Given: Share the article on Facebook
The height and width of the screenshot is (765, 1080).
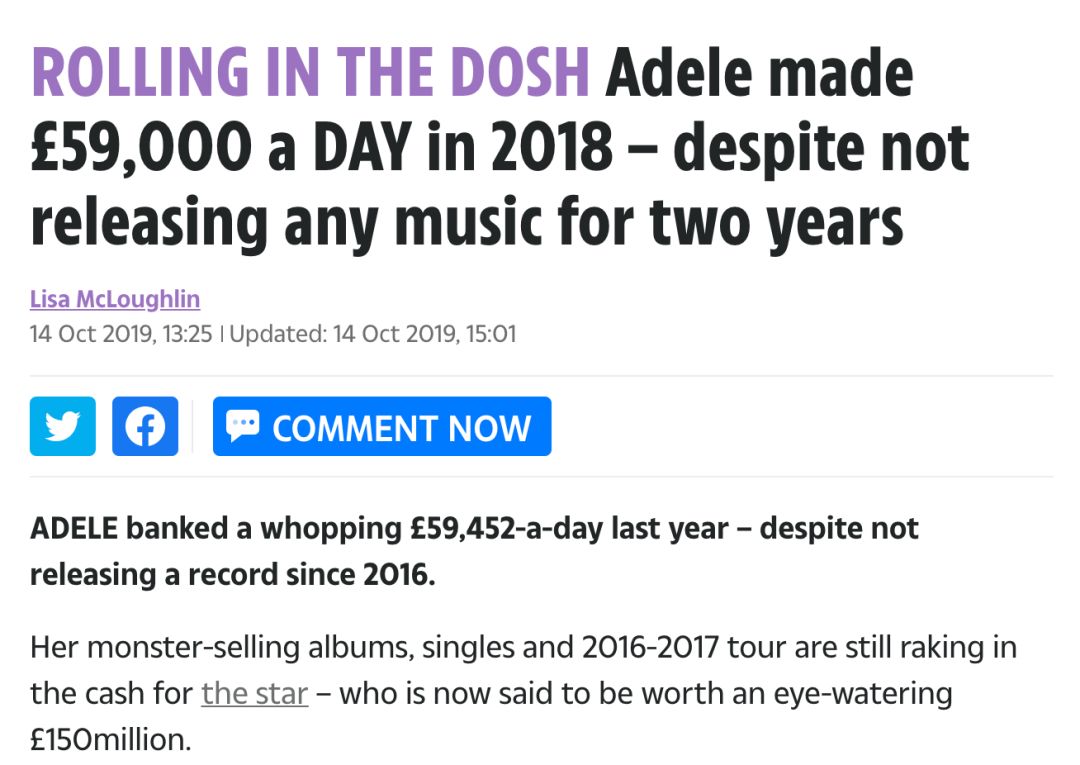Looking at the screenshot, I should pyautogui.click(x=145, y=426).
